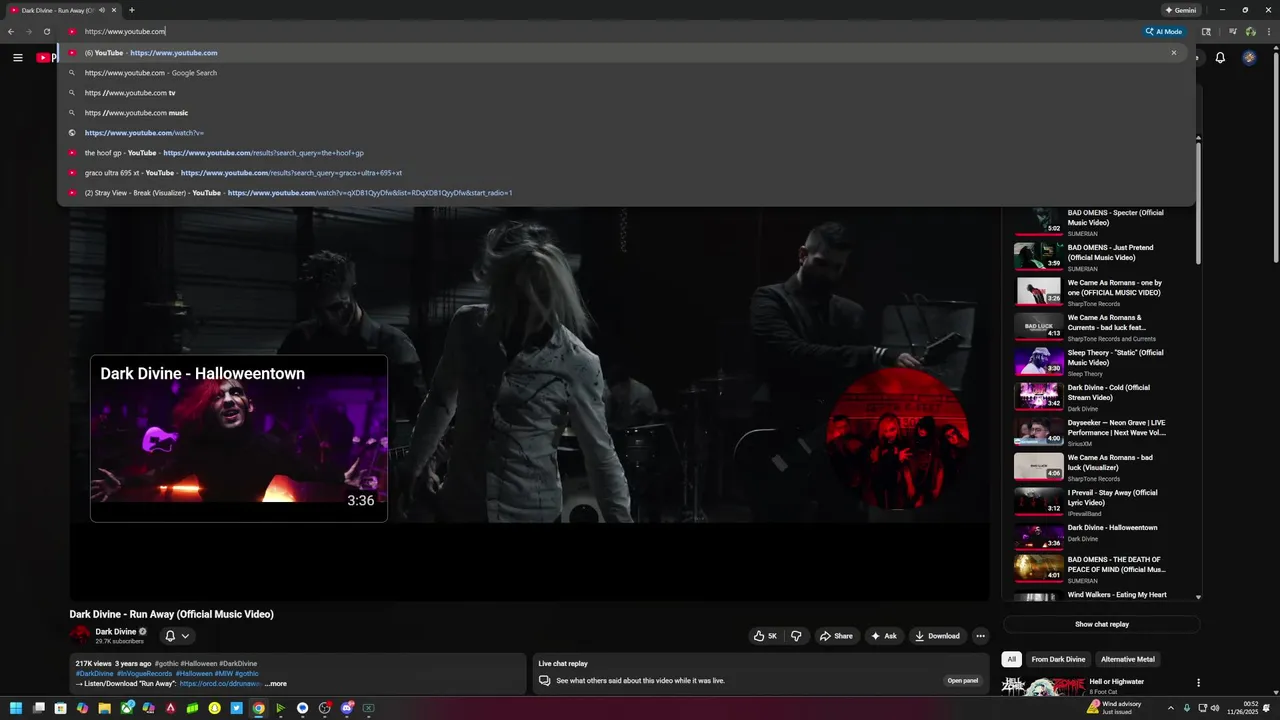Open YouTube account avatar menu
1280x720 pixels.
1249,58
